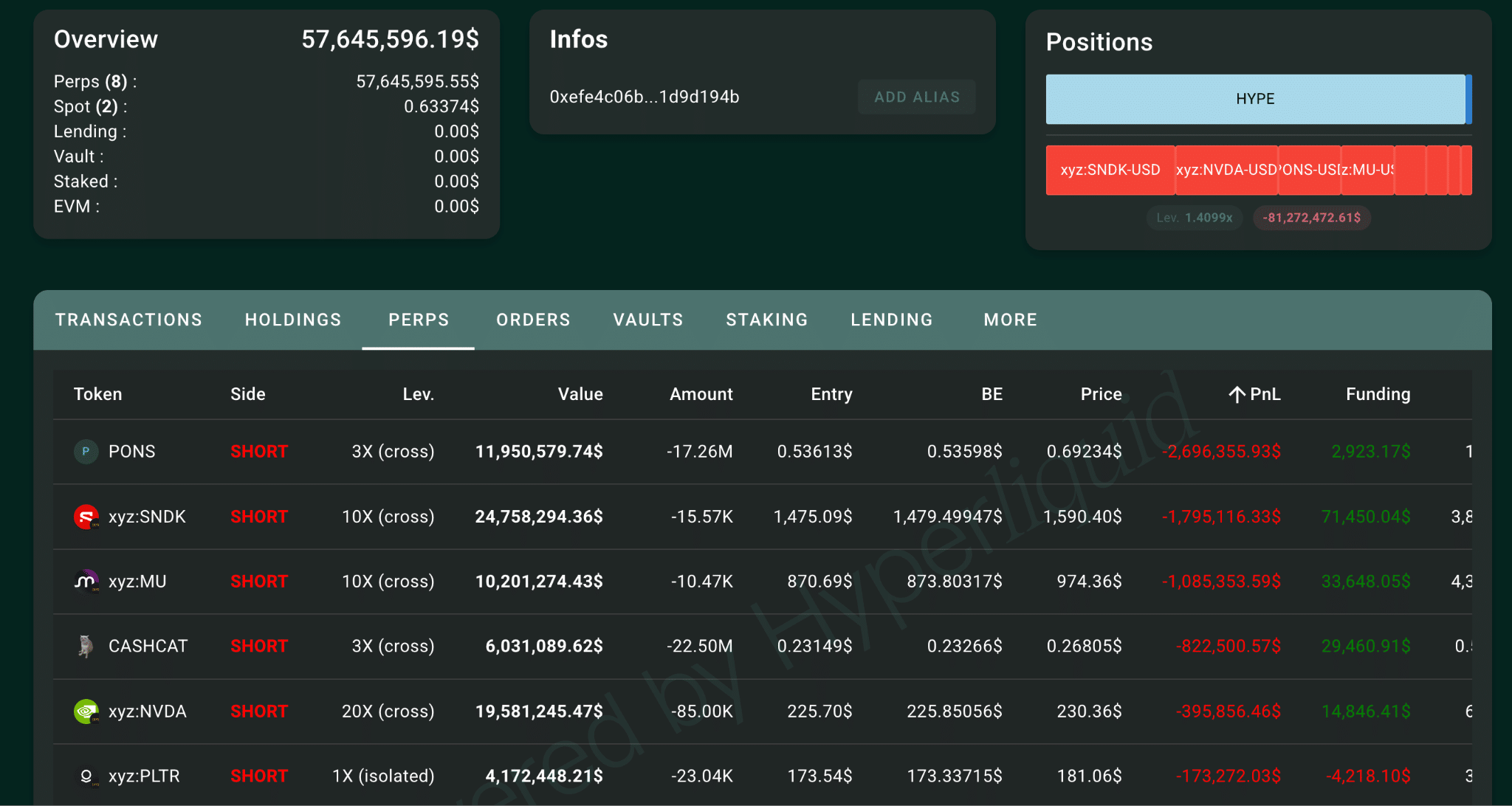Click xyz:PLTR funding -4,218.10$

pos(1368,776)
